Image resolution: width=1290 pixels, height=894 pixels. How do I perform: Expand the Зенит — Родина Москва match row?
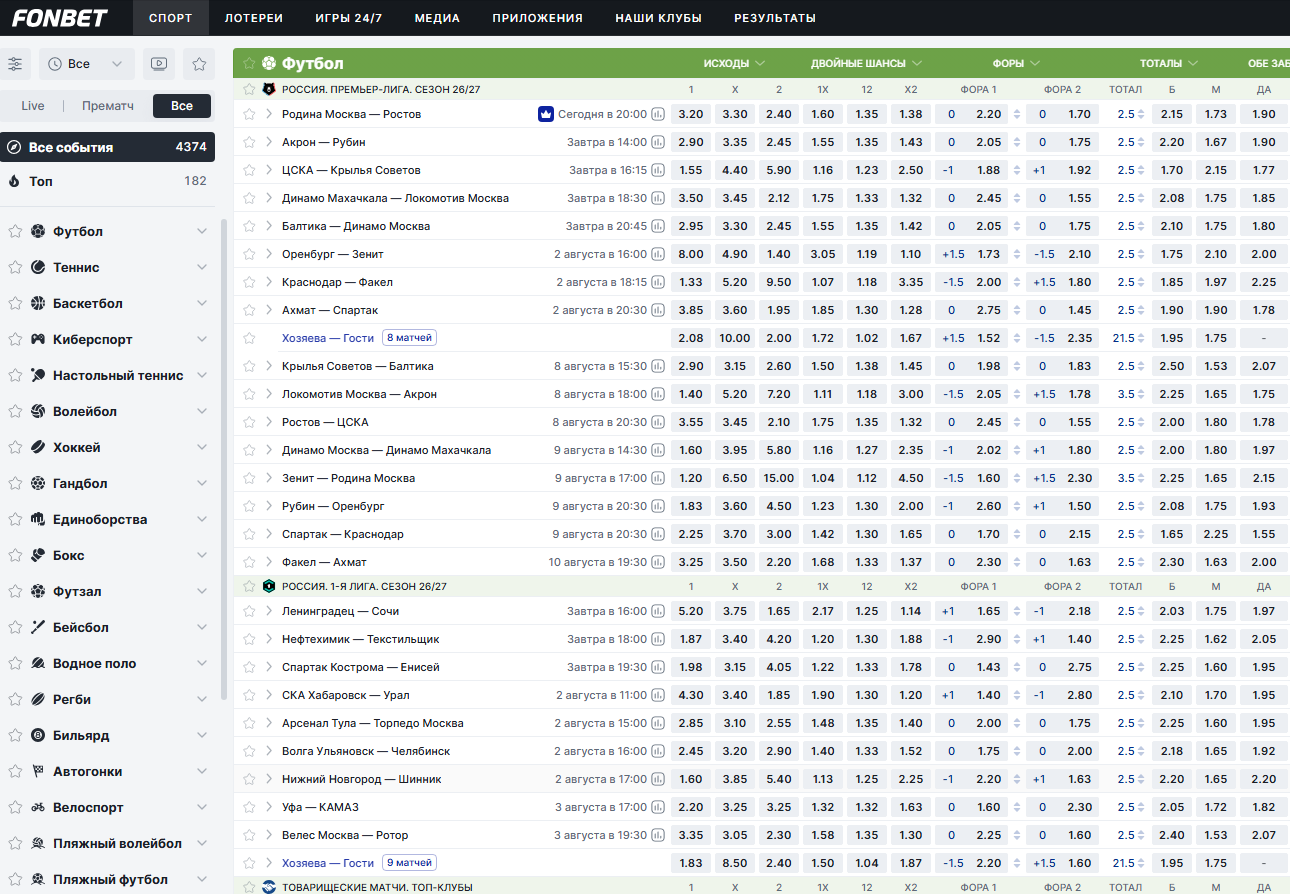pos(269,478)
